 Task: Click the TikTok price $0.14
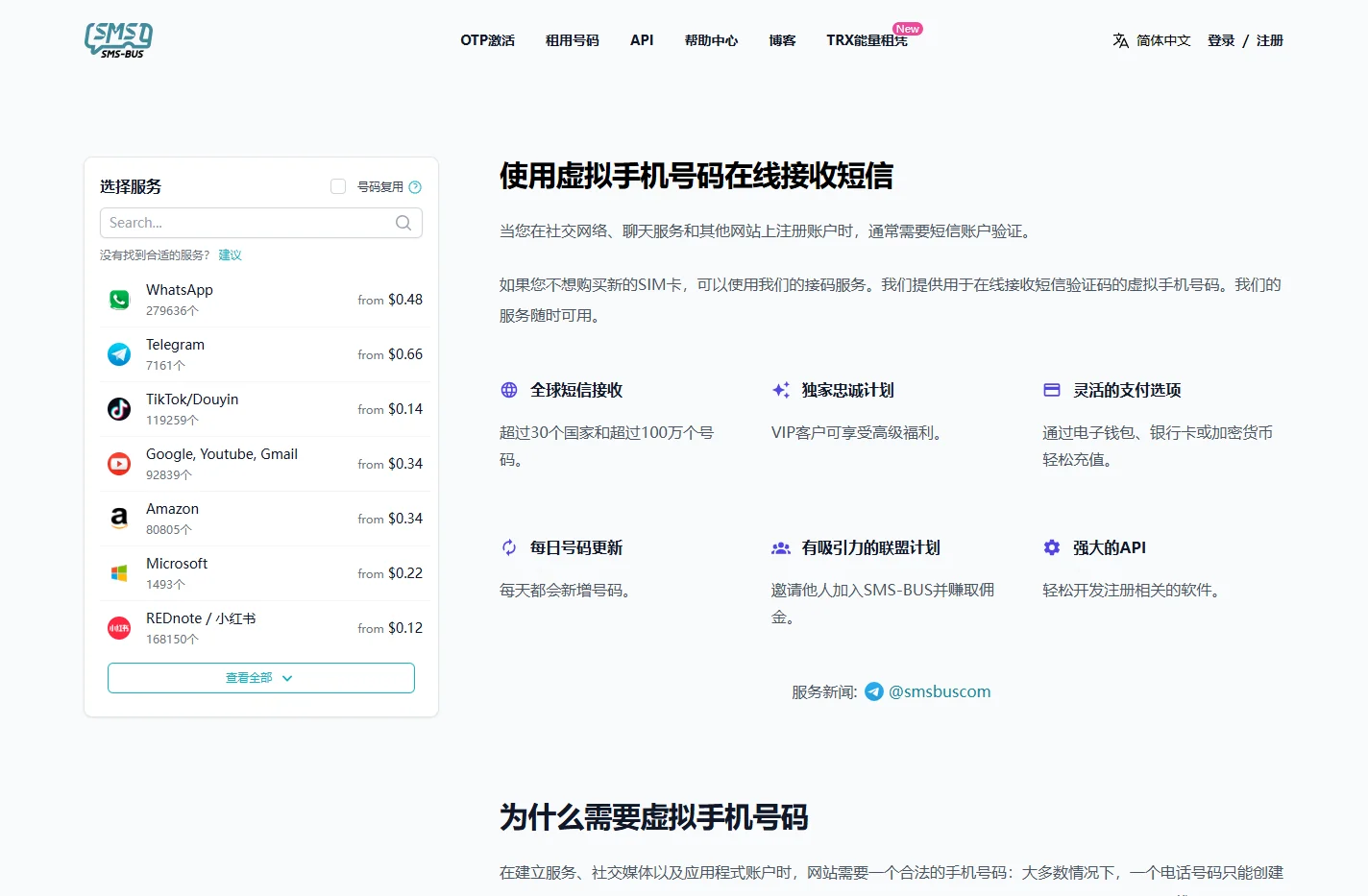[405, 409]
